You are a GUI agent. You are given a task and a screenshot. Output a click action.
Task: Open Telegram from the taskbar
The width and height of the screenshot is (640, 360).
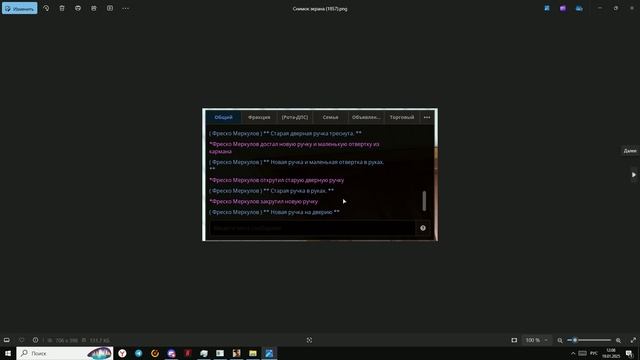tap(138, 353)
